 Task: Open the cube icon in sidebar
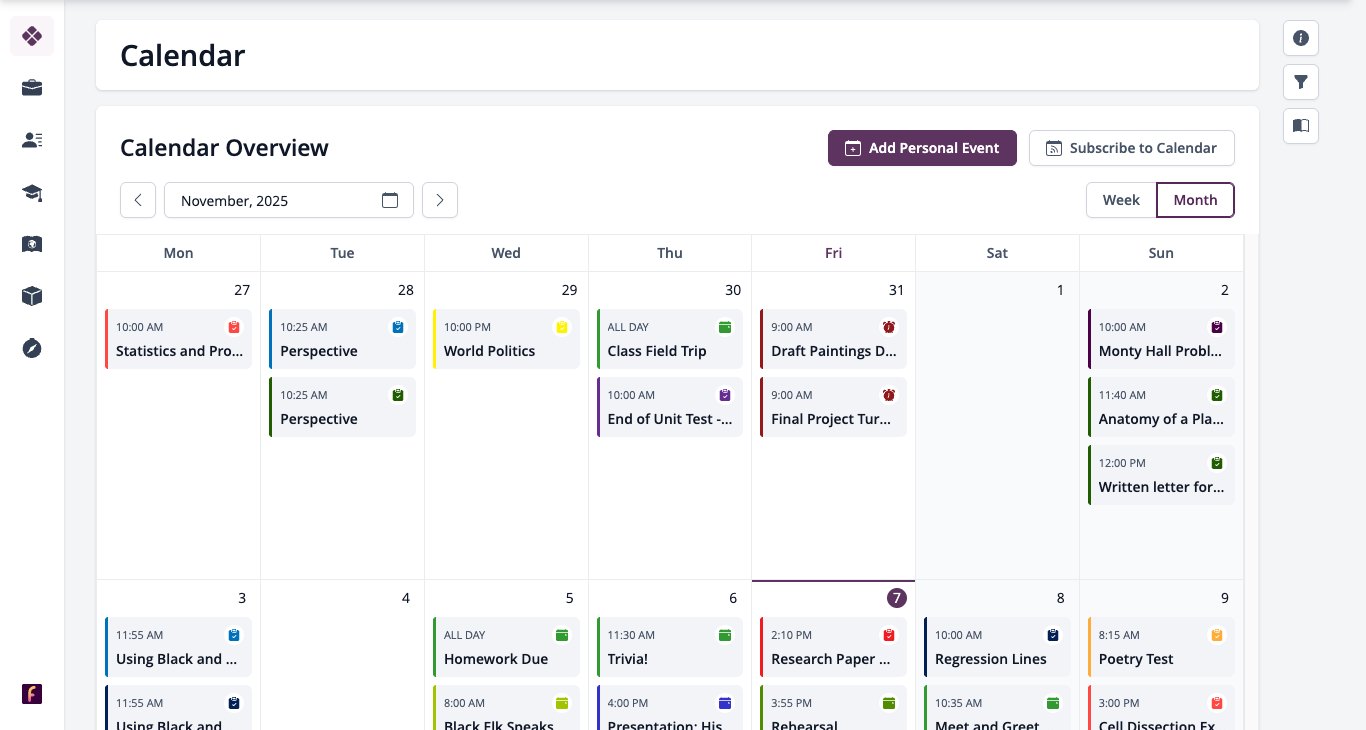point(32,296)
